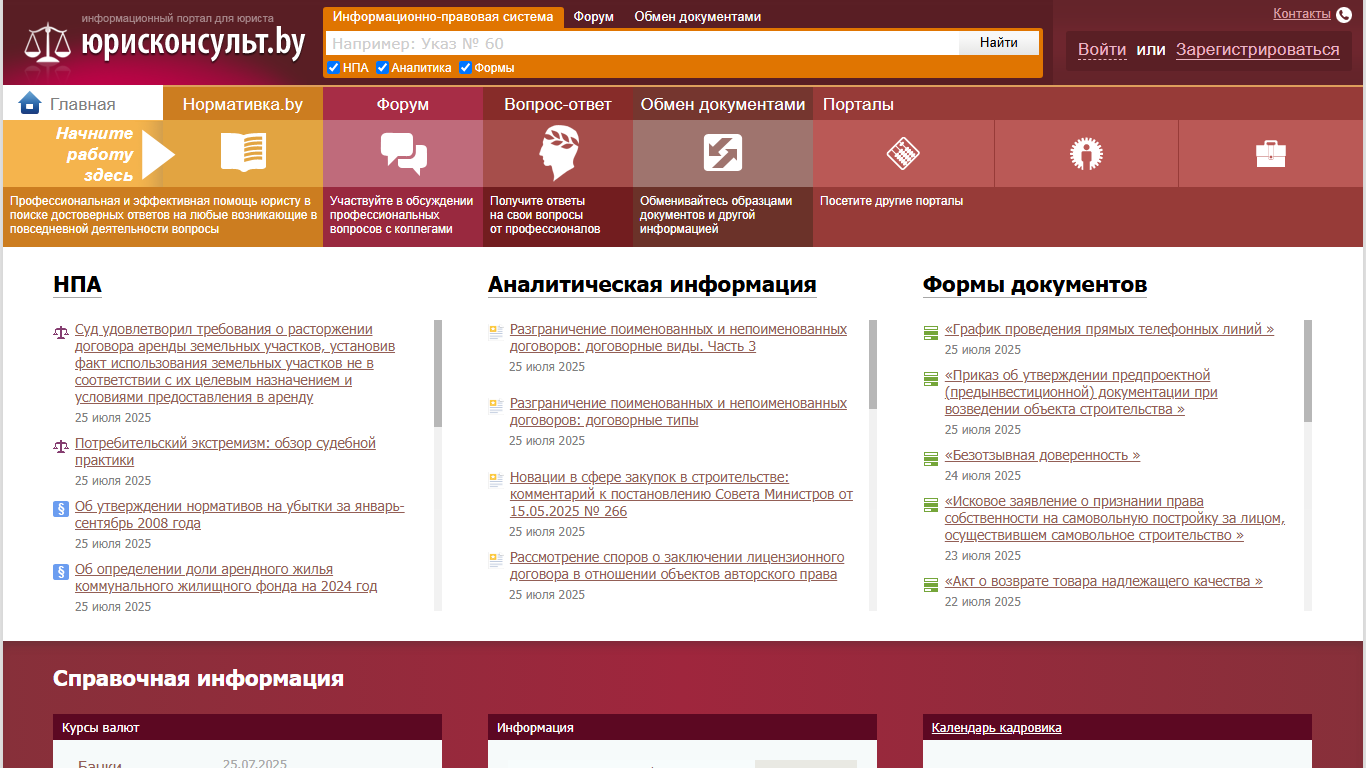
Task: Click scales icon next to Суд удовлетворил требования
Action: (61, 331)
